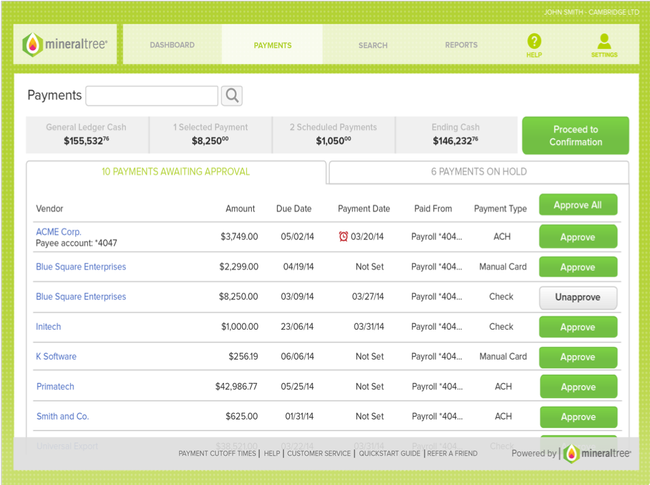Screen dimensions: 650x485
Task: Click John Smith - Cambridge Ltd account label
Action: click(592, 12)
